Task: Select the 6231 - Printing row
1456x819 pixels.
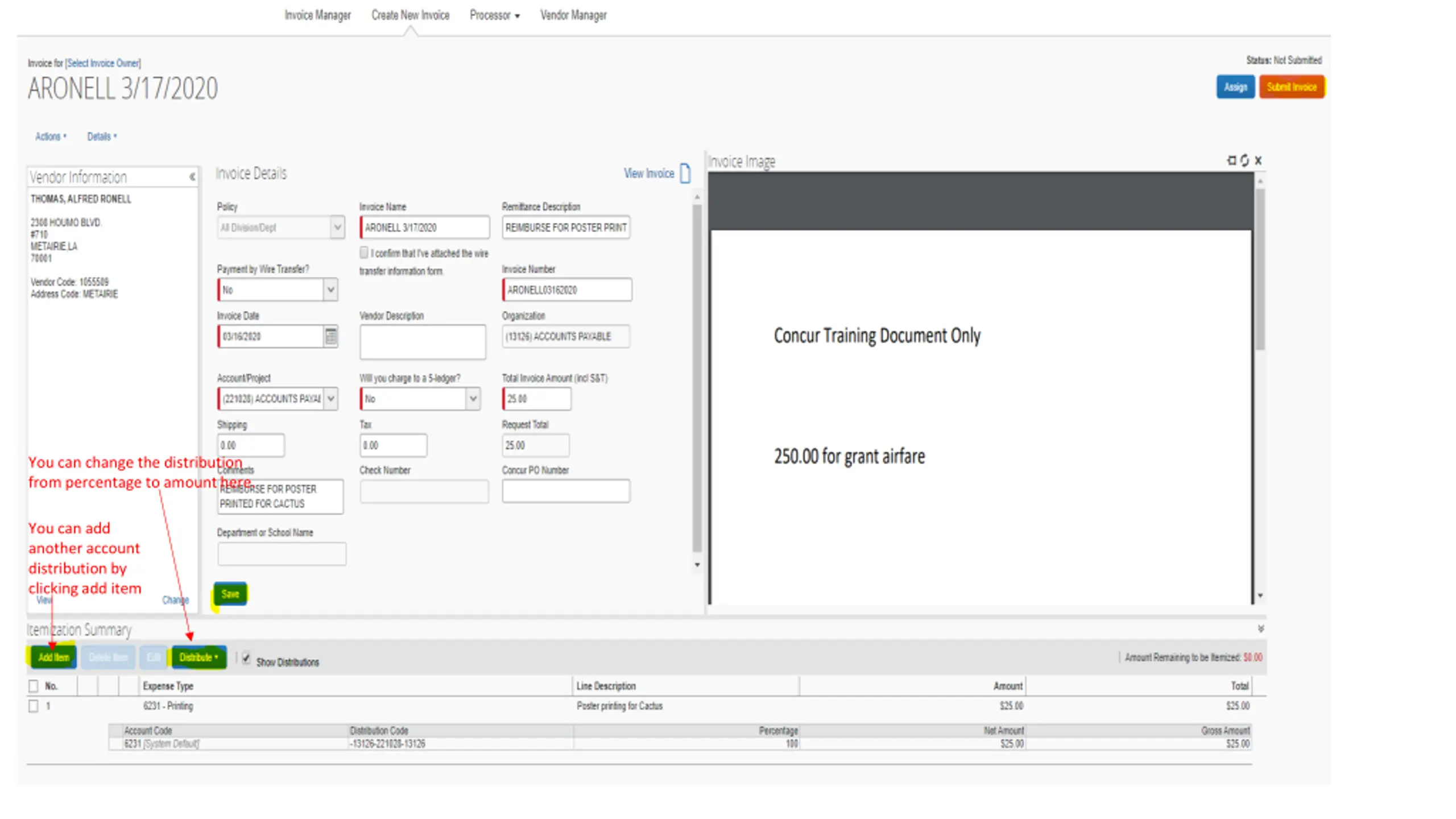Action: pyautogui.click(x=640, y=706)
